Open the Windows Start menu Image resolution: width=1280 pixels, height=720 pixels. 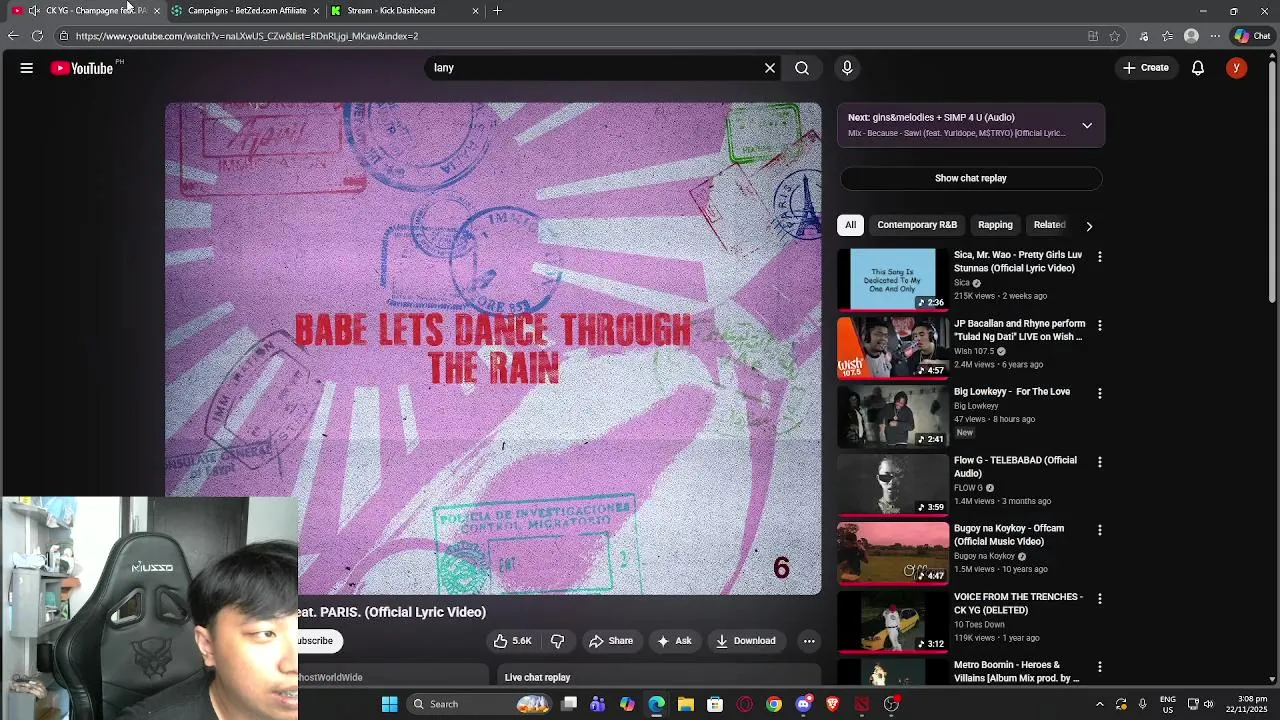click(390, 704)
